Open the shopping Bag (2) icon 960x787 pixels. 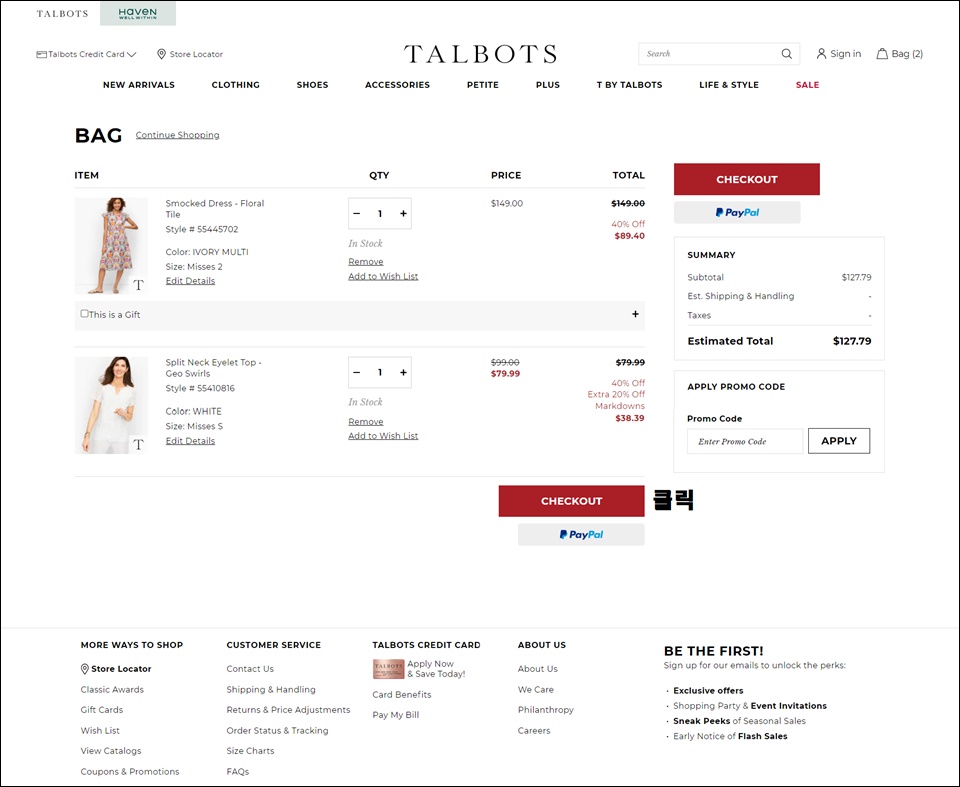[882, 54]
